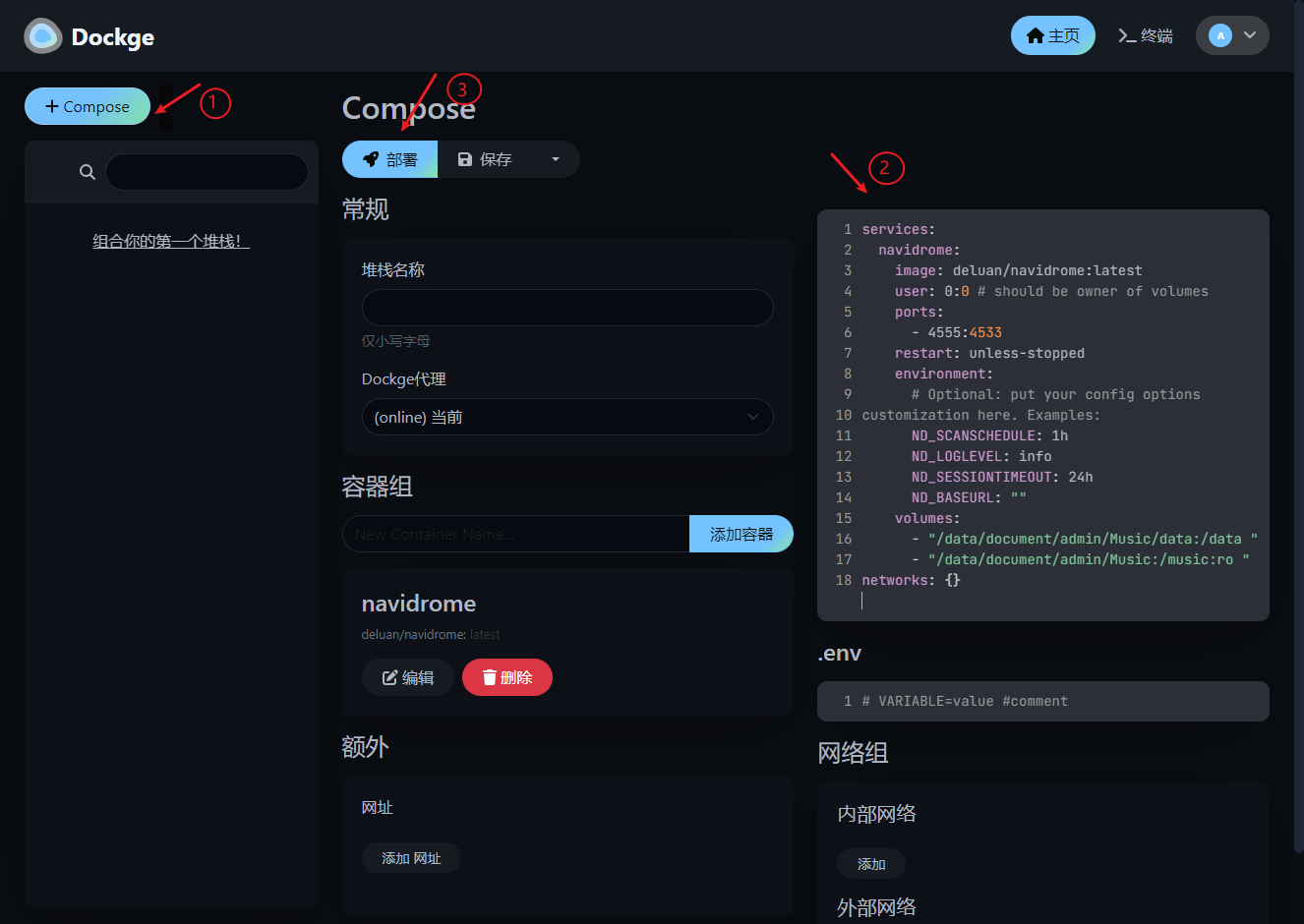Open the 终端 terminal page
The image size is (1304, 924).
[1146, 35]
